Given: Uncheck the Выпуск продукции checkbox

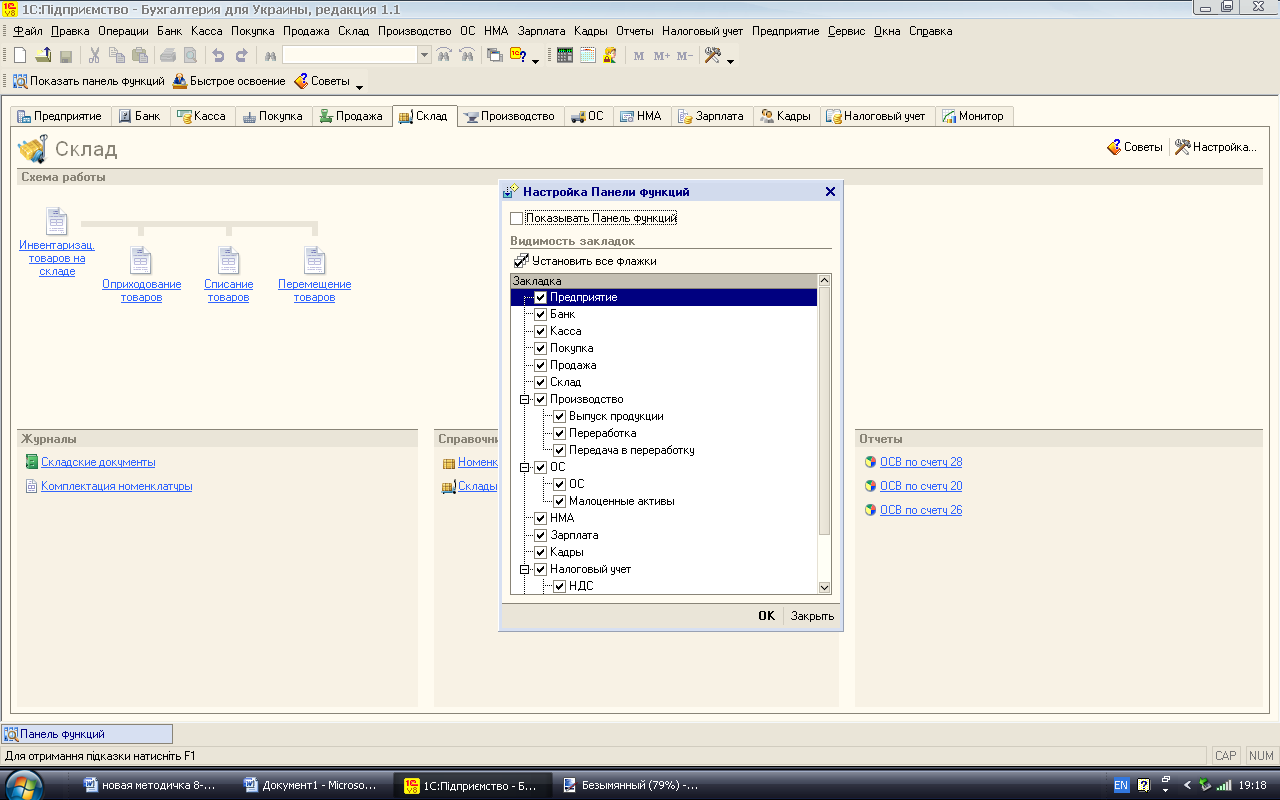Looking at the screenshot, I should [560, 416].
